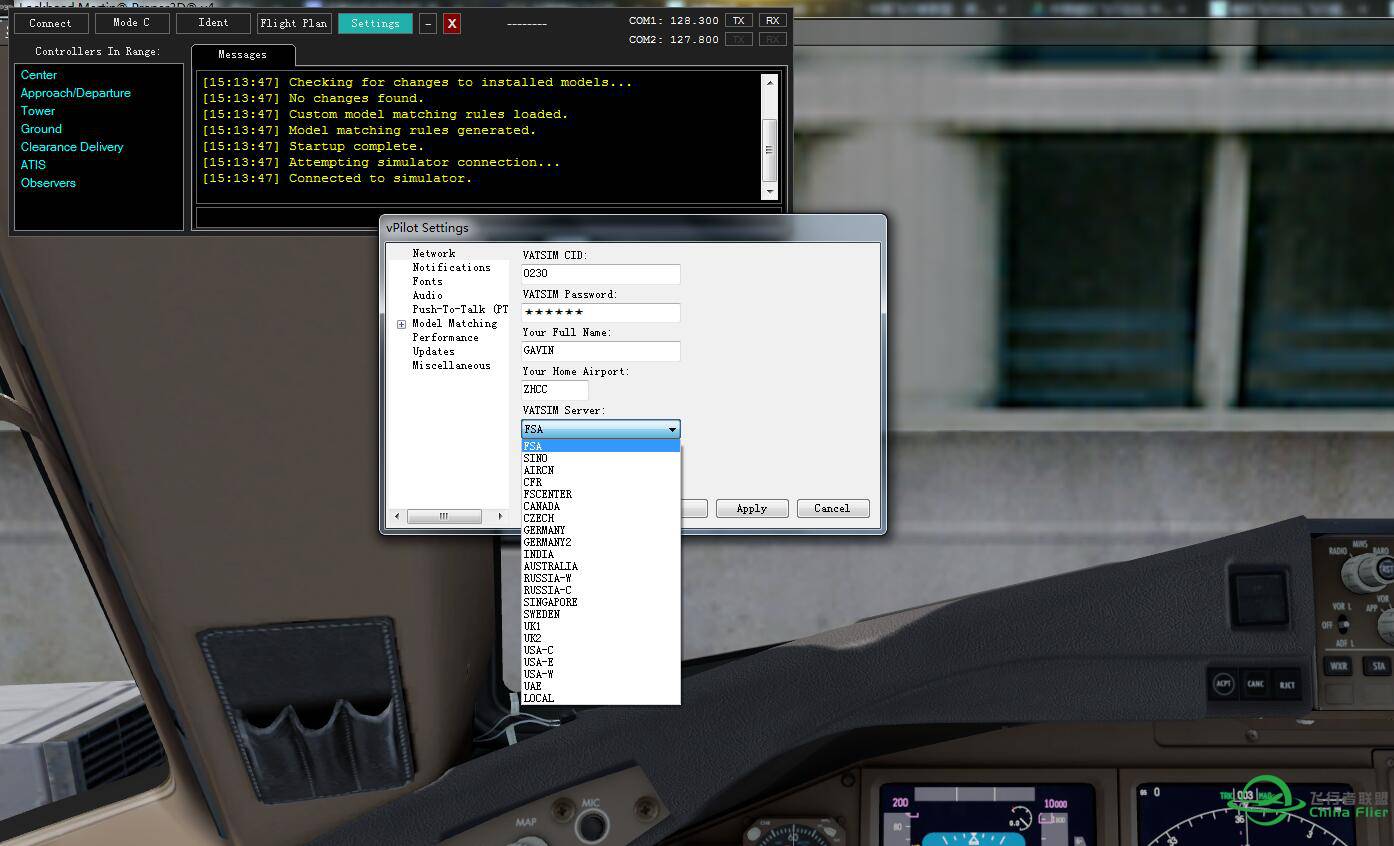Click Center in Controllers In Range
1394x846 pixels.
pyautogui.click(x=39, y=75)
